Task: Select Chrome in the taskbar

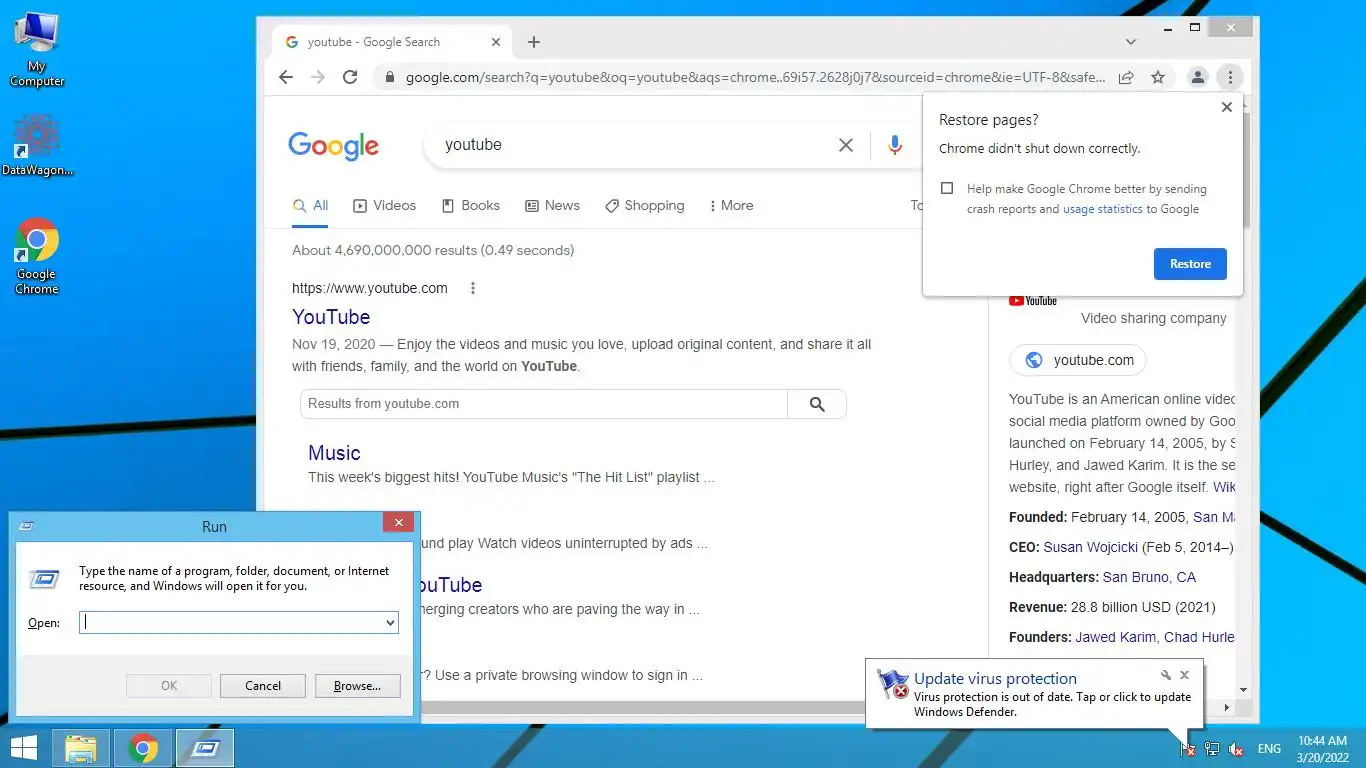Action: (x=144, y=748)
